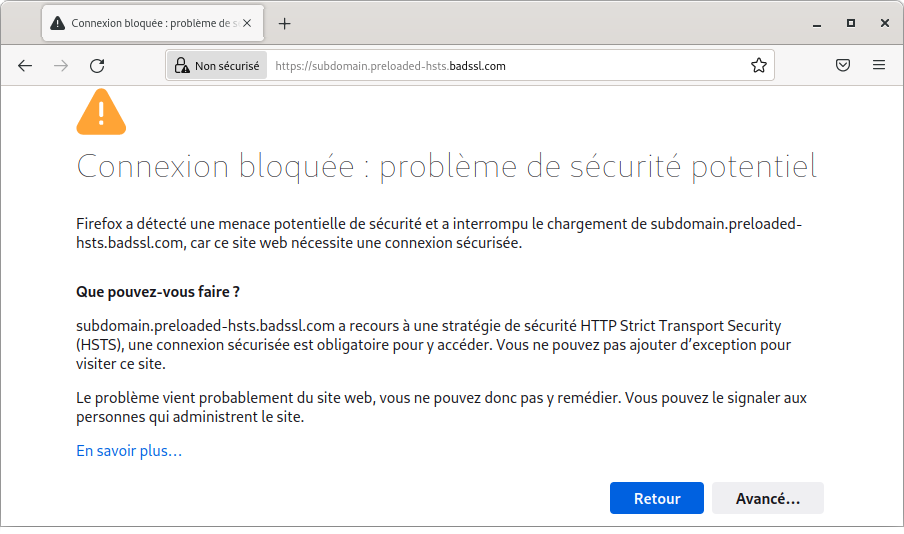
Task: Click the crossed-out padlock security icon
Action: click(181, 66)
